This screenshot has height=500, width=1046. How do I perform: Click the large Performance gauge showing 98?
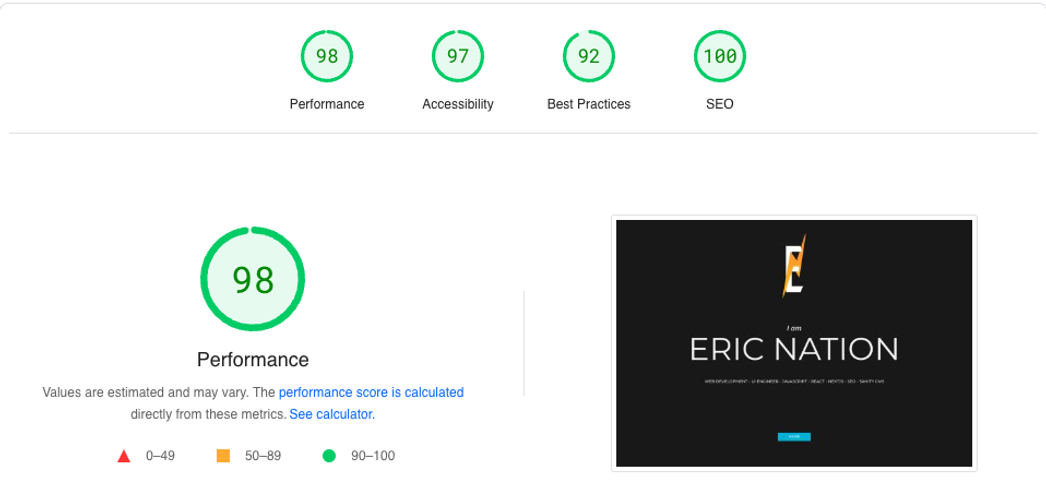point(253,279)
